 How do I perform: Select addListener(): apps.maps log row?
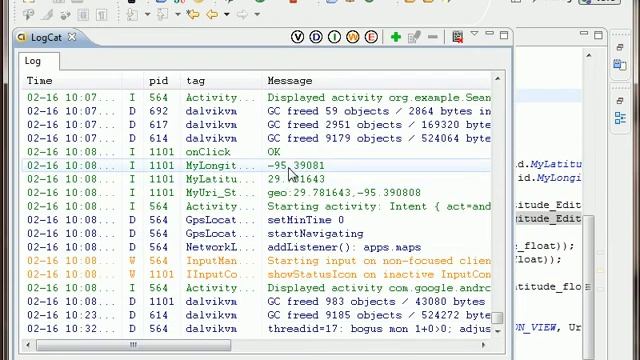(x=256, y=247)
